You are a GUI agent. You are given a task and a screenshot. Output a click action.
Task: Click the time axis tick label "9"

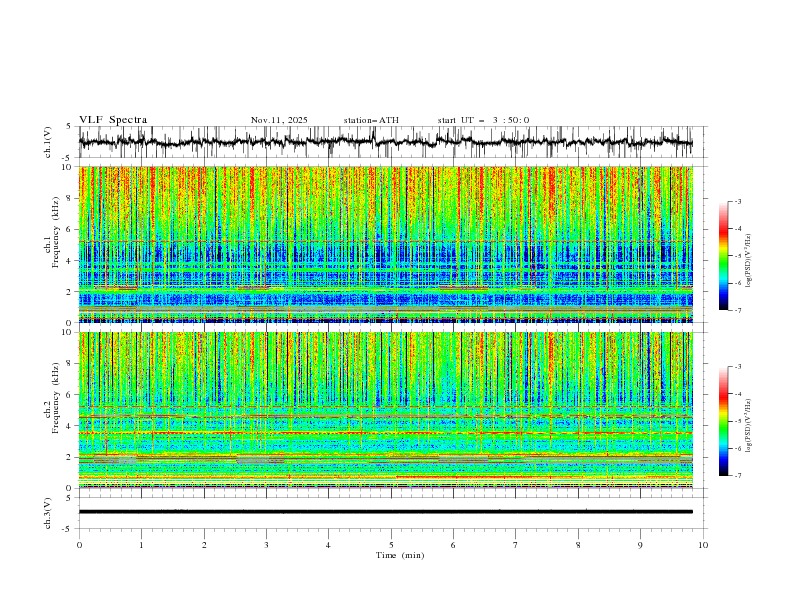[x=640, y=545]
